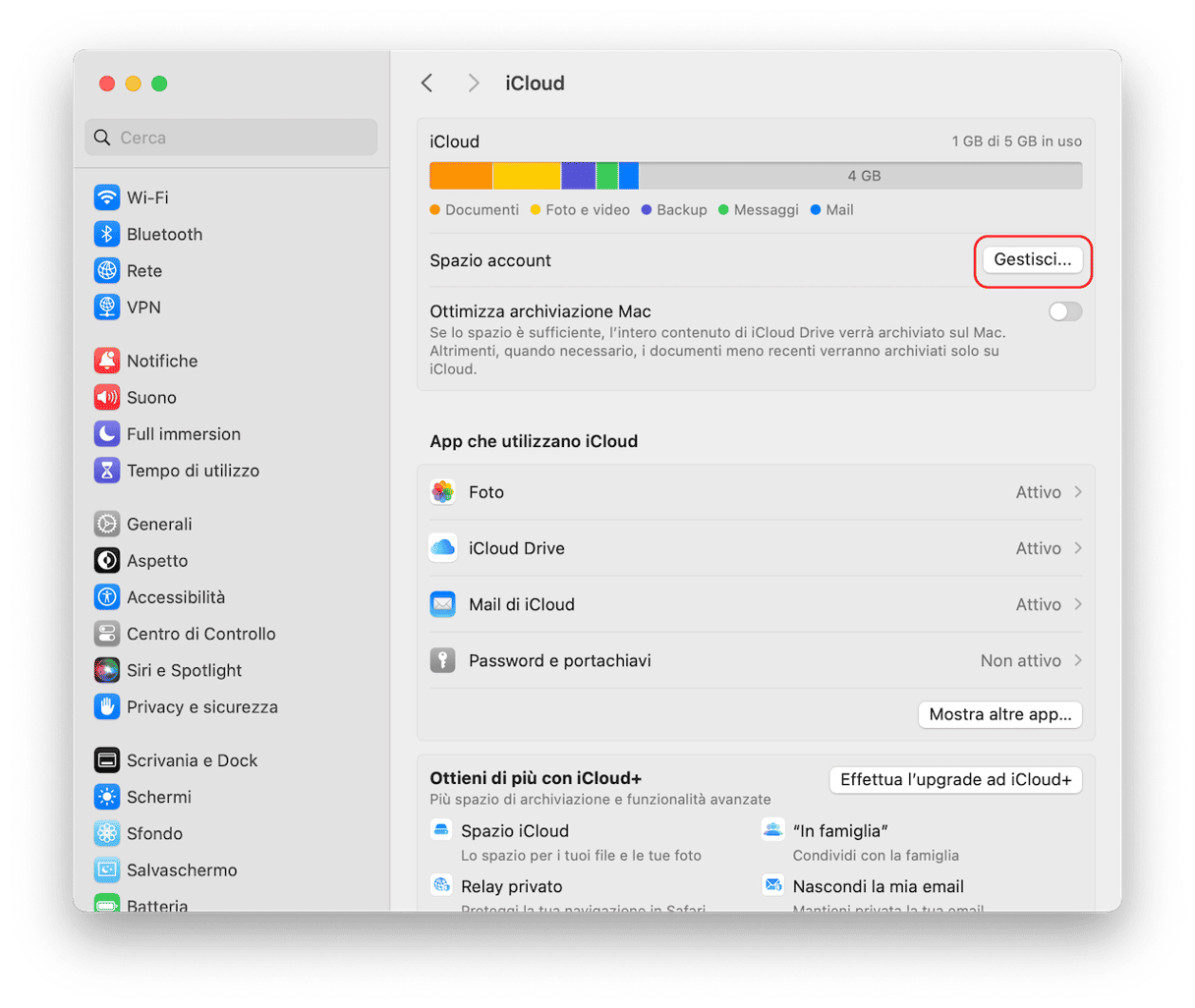Click "Ottieni di più con iCloud+" heading
This screenshot has height=1008, width=1195.
coord(536,778)
